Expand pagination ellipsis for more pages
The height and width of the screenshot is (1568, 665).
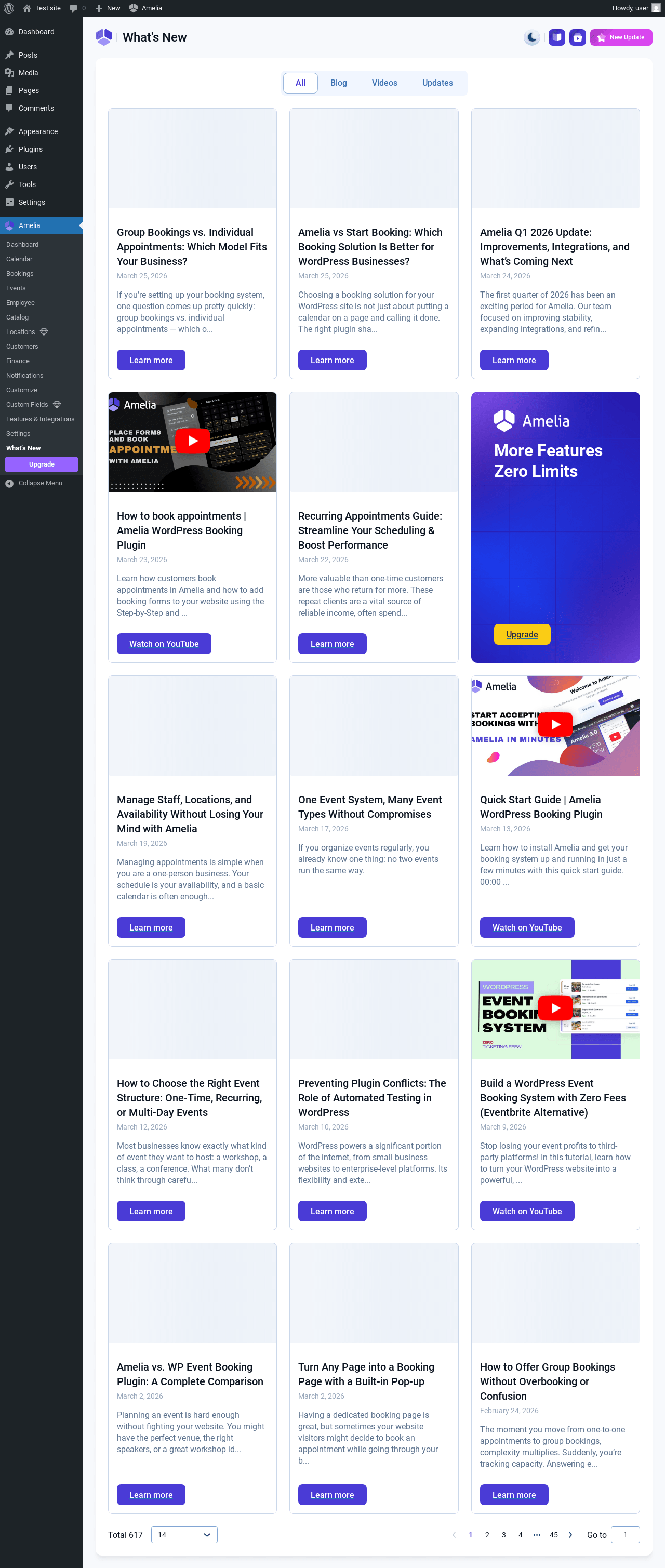(537, 1535)
